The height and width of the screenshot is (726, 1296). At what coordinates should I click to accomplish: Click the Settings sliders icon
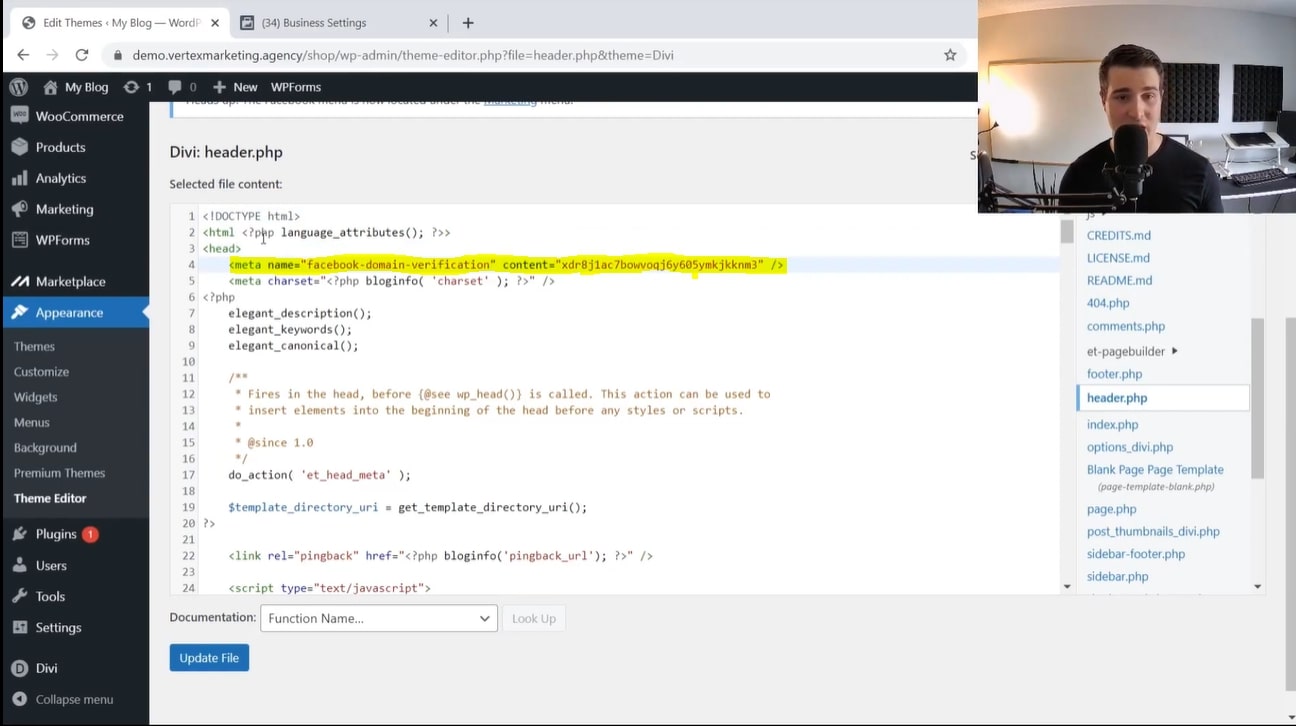coord(19,627)
